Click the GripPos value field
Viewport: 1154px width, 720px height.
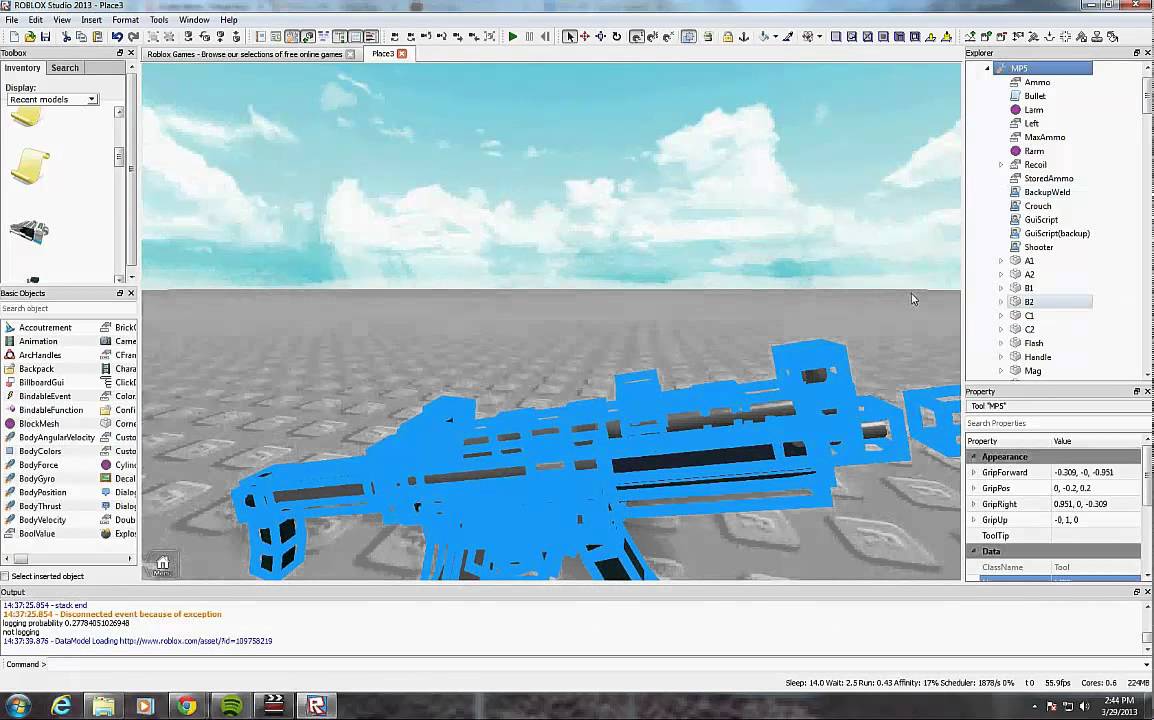(x=1097, y=488)
